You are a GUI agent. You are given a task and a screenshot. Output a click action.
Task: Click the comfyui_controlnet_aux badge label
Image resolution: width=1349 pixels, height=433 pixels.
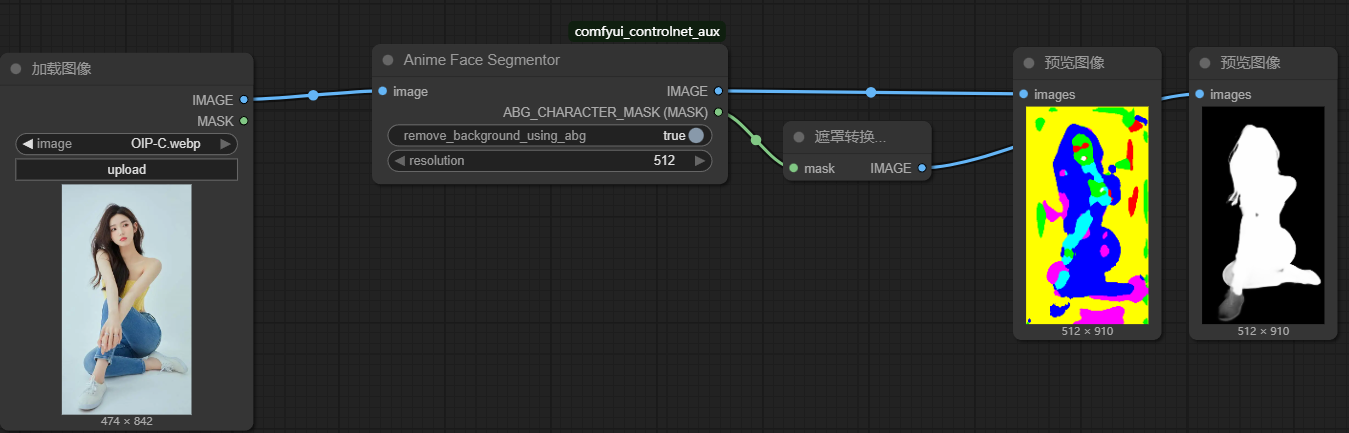point(648,31)
